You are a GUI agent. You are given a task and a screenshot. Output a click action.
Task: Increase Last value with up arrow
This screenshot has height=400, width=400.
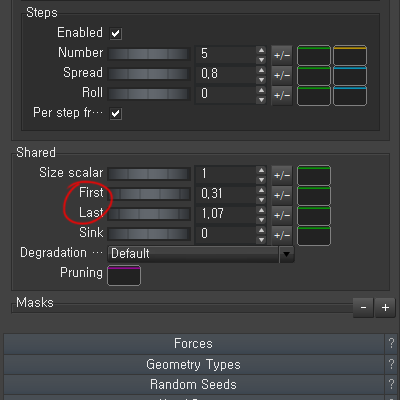click(261, 210)
